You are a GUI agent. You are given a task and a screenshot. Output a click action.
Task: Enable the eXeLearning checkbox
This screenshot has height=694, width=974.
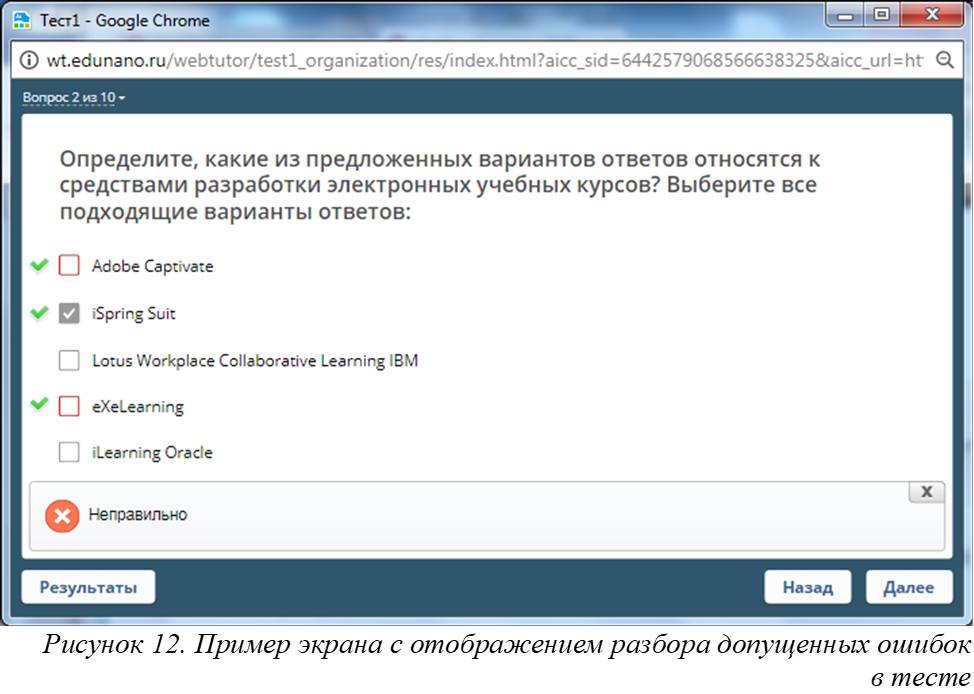[x=69, y=406]
